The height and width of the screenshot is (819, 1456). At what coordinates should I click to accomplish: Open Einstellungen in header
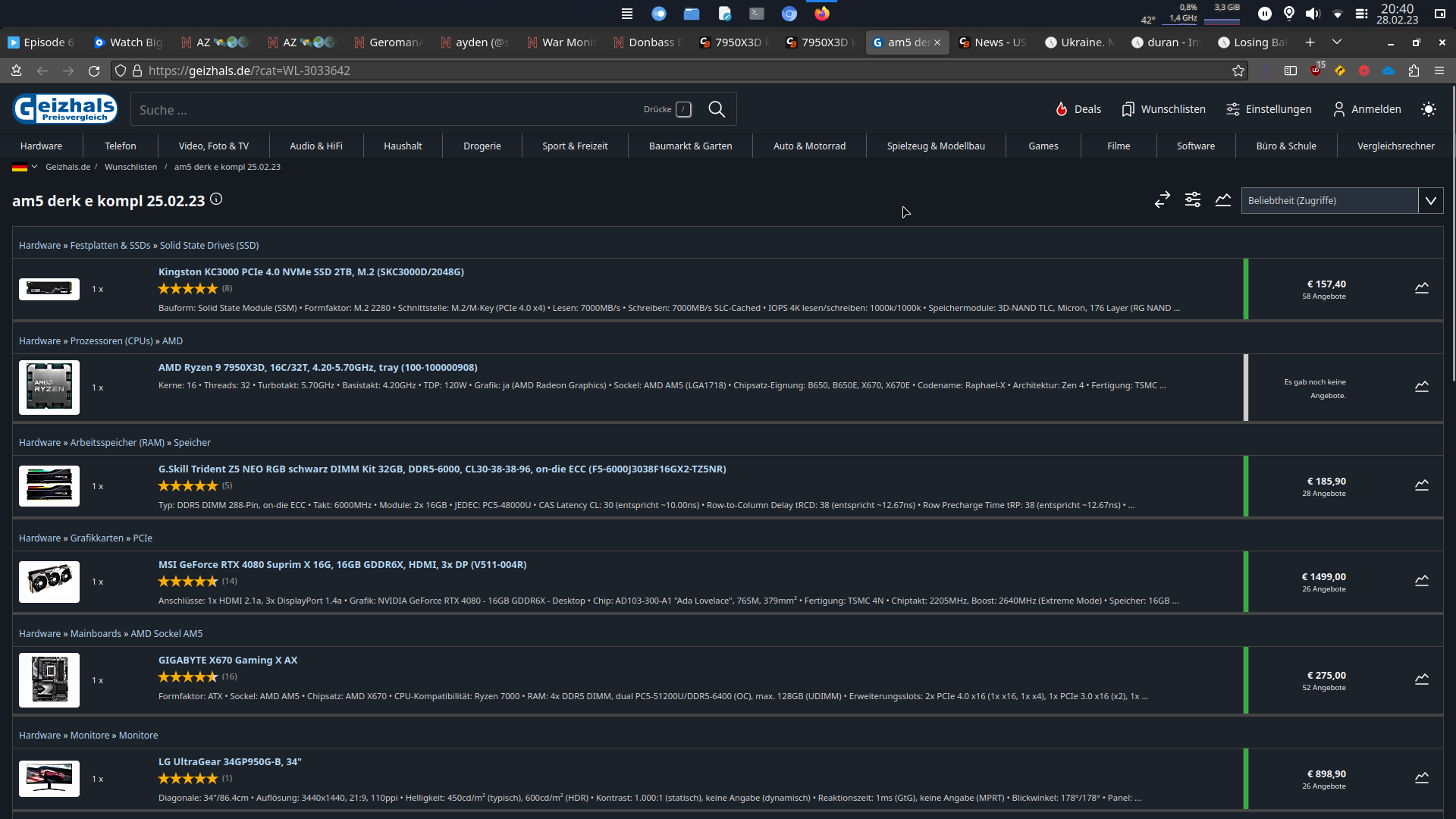1269,109
